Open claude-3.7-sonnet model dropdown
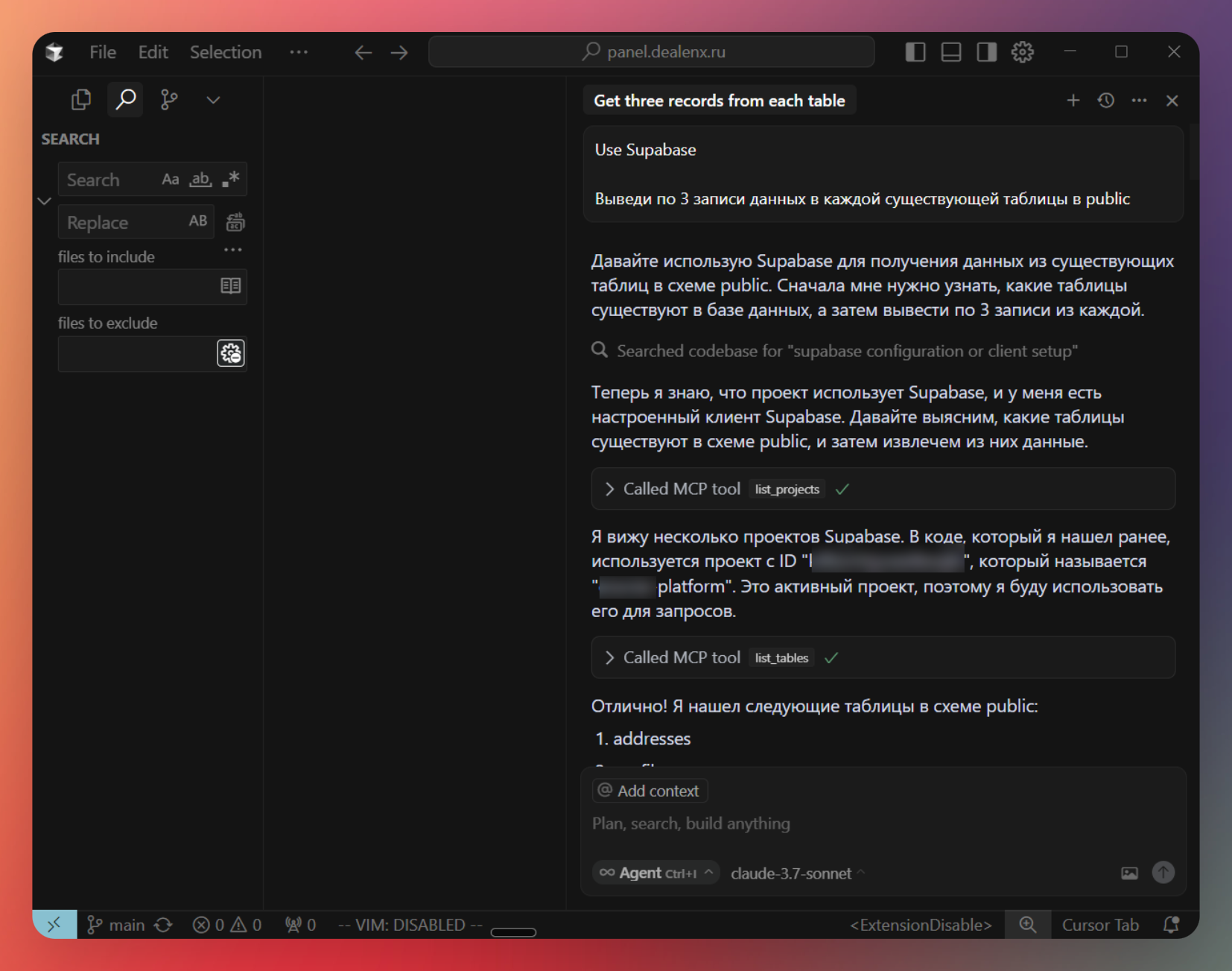This screenshot has width=1232, height=971. [798, 873]
